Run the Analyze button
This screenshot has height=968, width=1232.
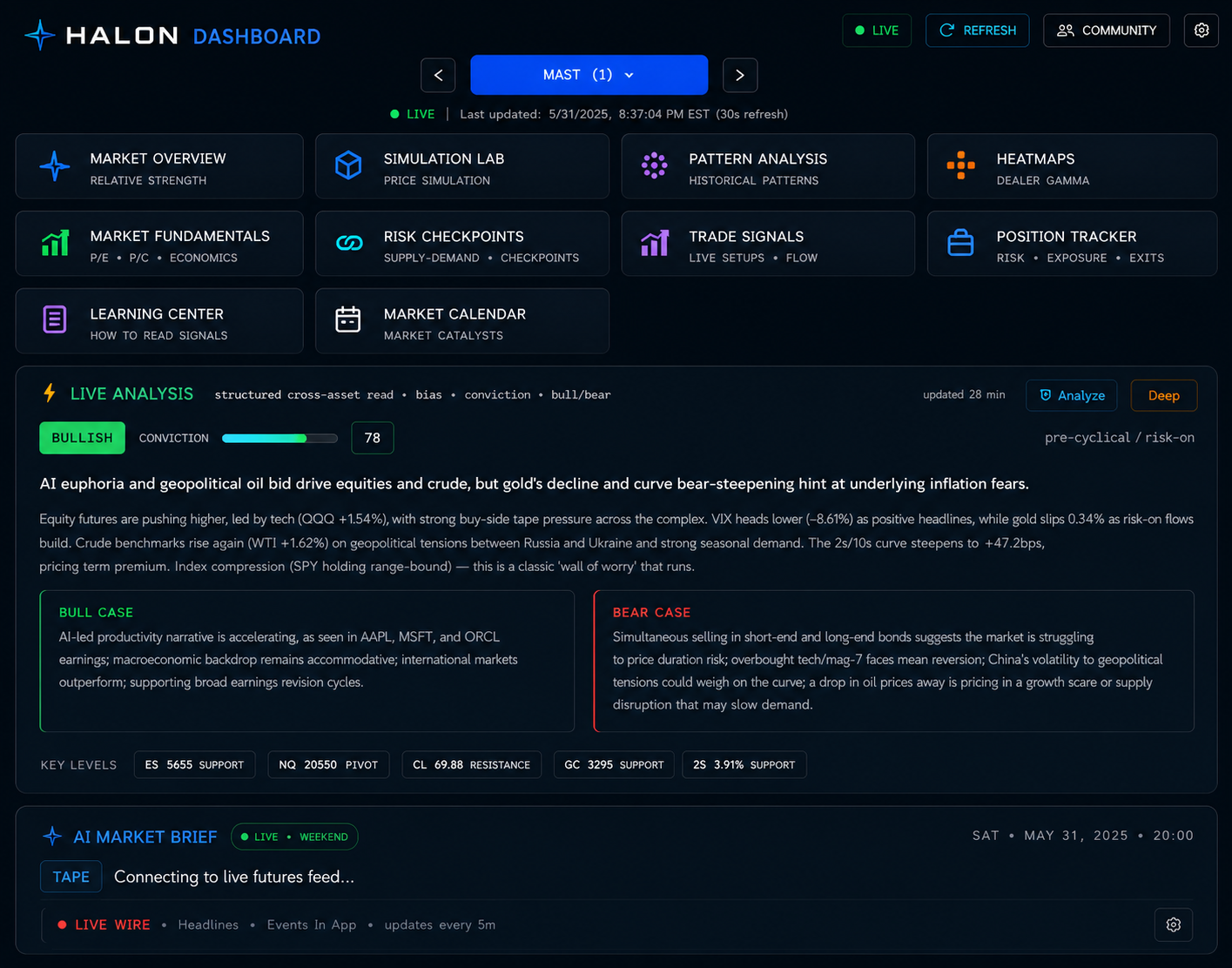click(x=1071, y=395)
